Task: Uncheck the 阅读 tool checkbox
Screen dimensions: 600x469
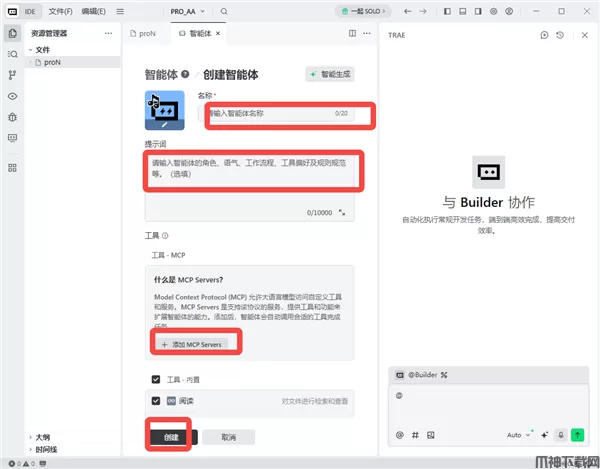Action: [x=155, y=401]
